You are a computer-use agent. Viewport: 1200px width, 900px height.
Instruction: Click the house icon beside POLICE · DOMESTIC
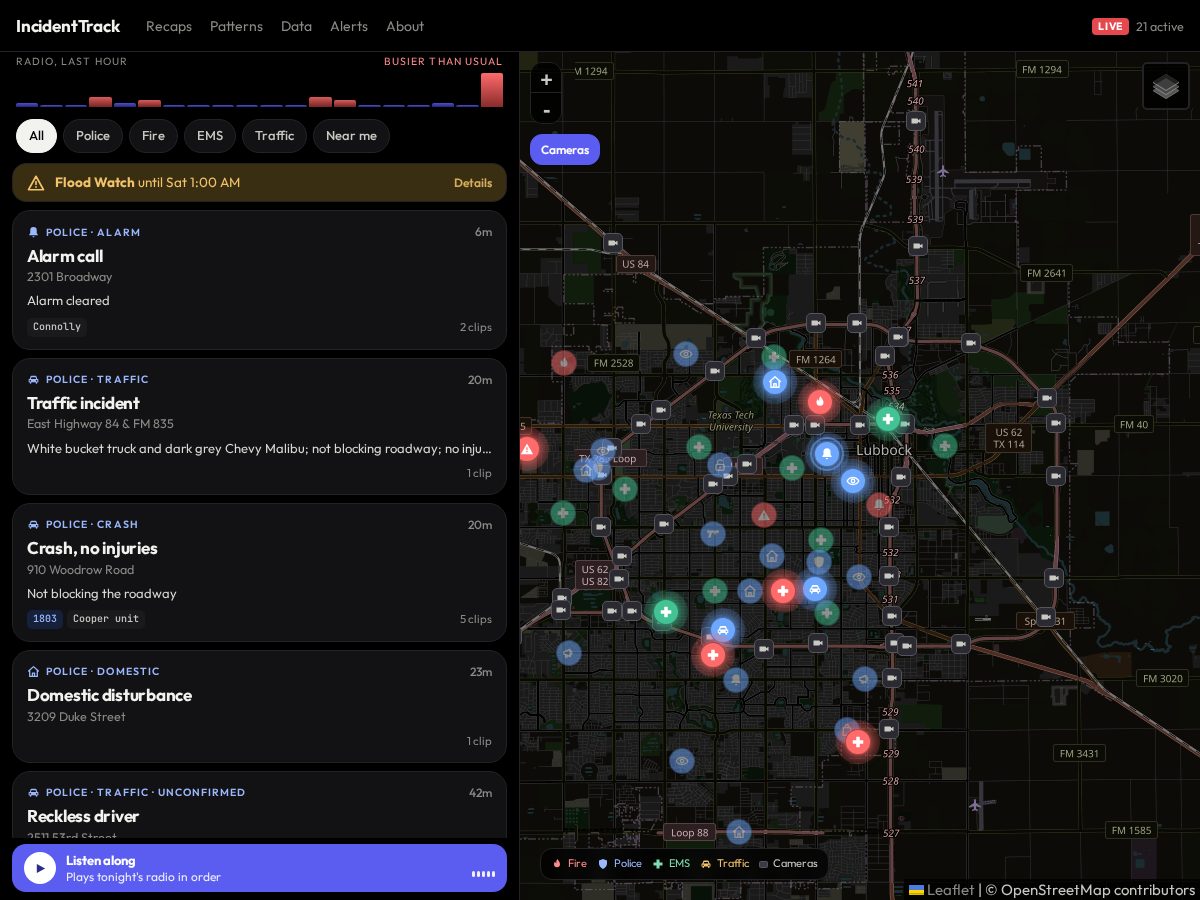(34, 671)
